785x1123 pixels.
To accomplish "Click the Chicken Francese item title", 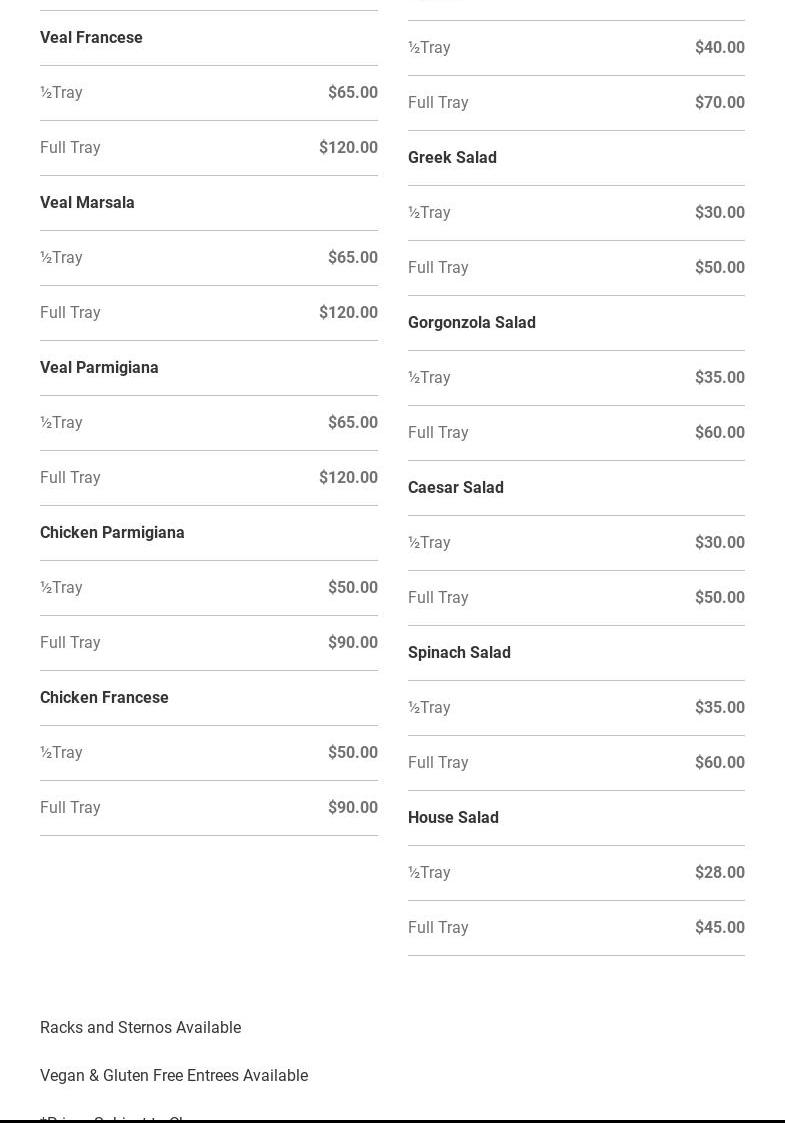I will [104, 698].
